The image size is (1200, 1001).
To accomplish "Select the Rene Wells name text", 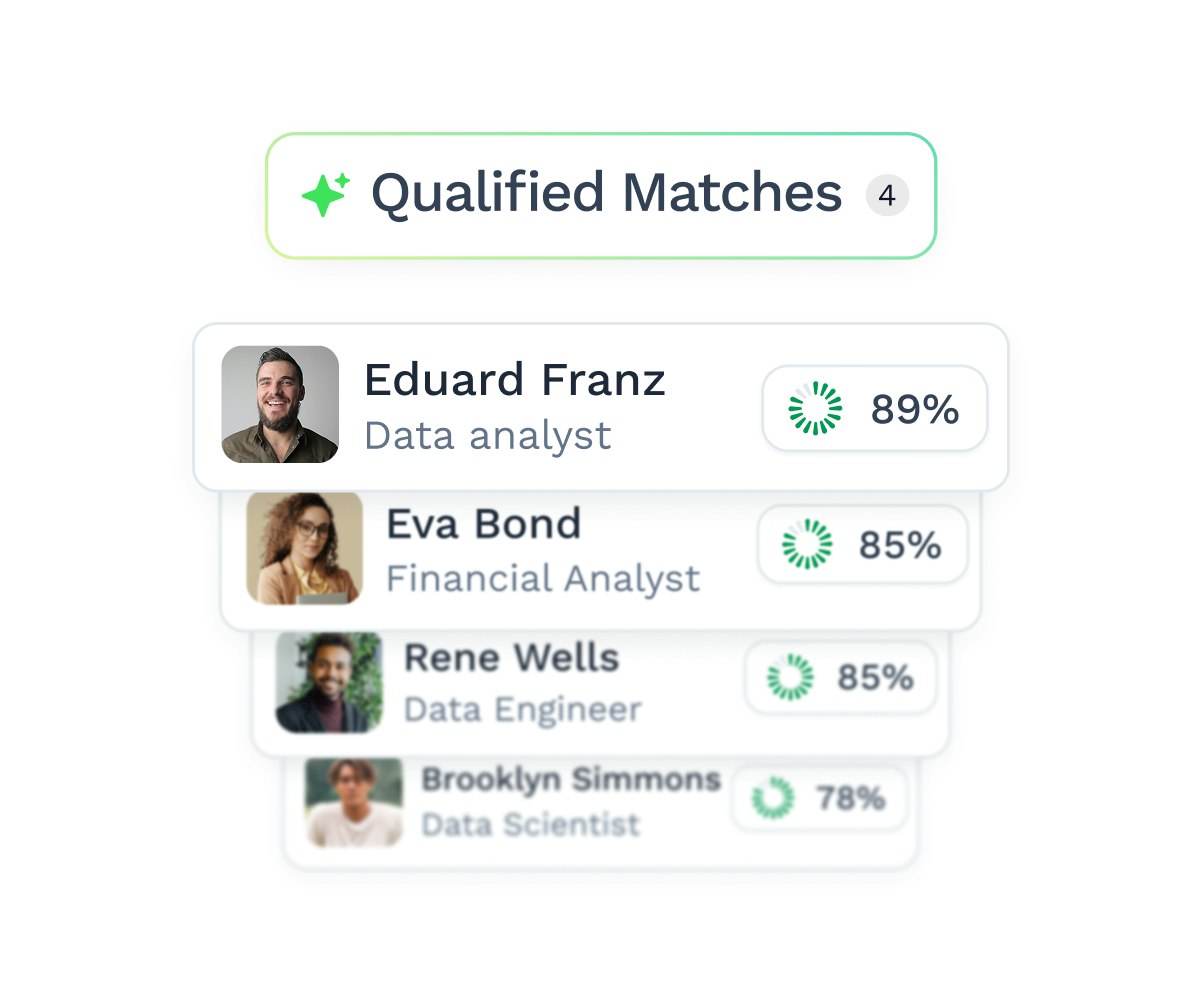I will [x=511, y=658].
